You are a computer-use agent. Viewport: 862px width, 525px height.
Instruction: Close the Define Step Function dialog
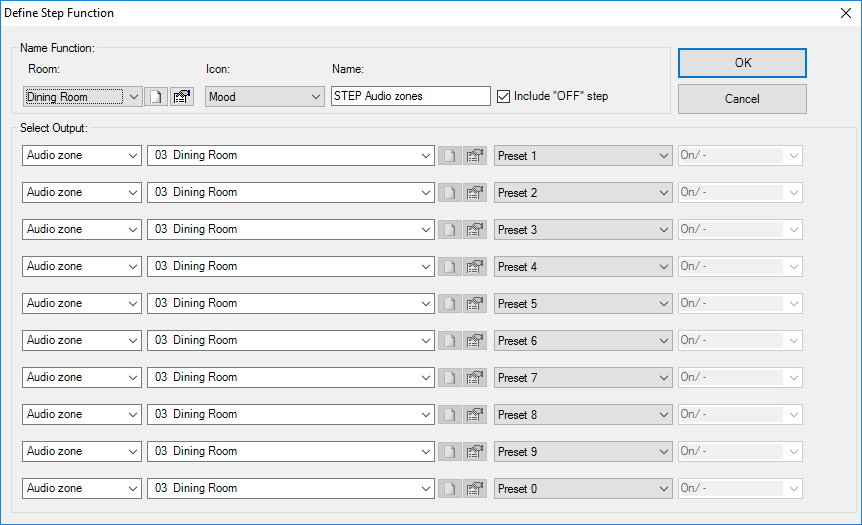pos(846,13)
